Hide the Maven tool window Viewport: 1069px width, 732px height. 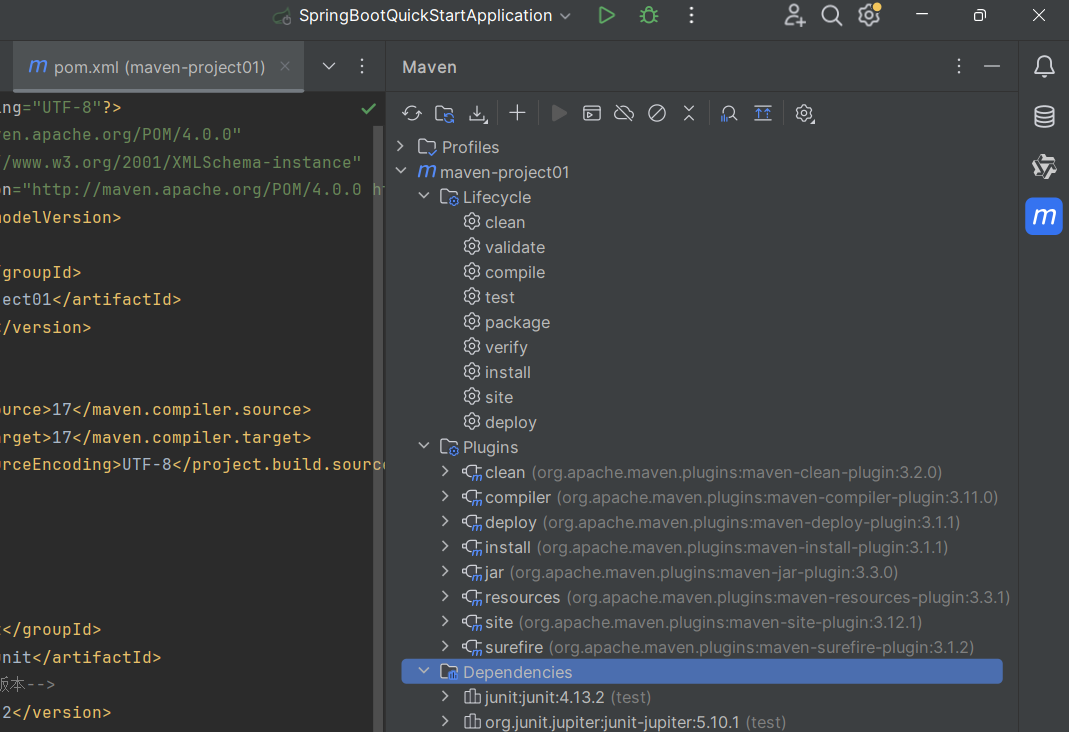(x=992, y=66)
